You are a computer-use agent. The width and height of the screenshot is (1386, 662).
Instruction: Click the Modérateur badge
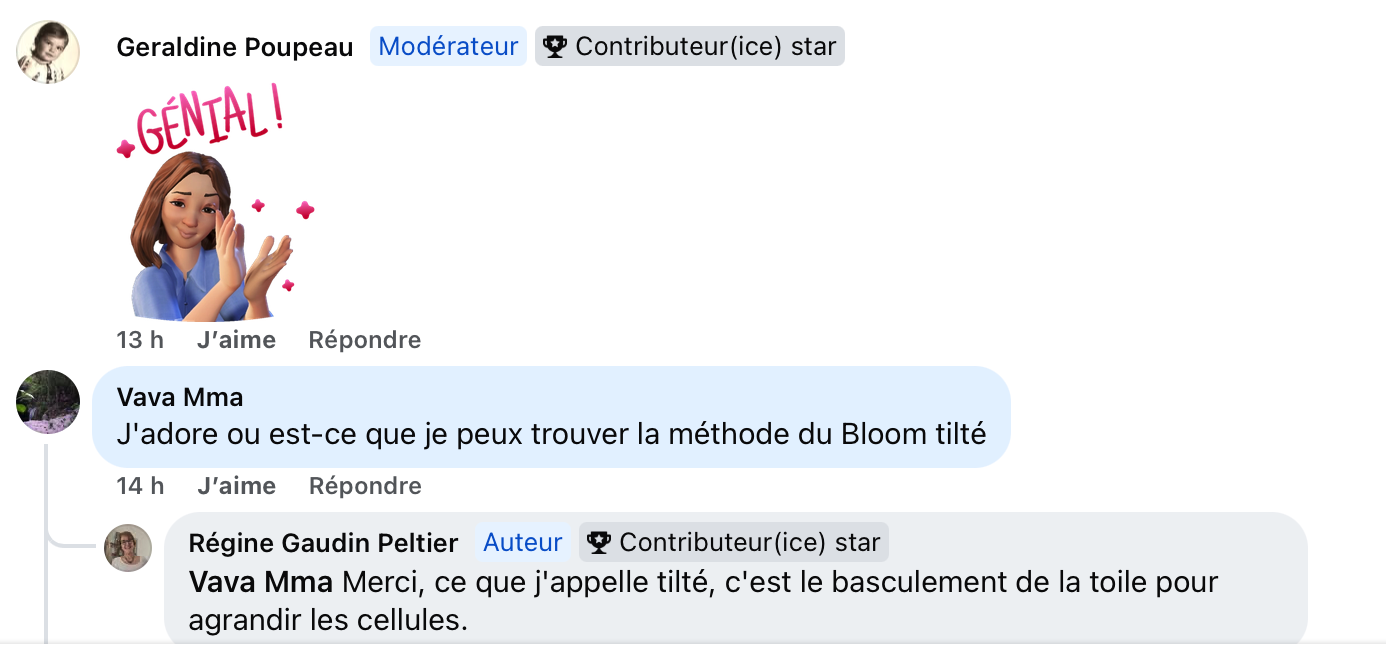point(448,46)
